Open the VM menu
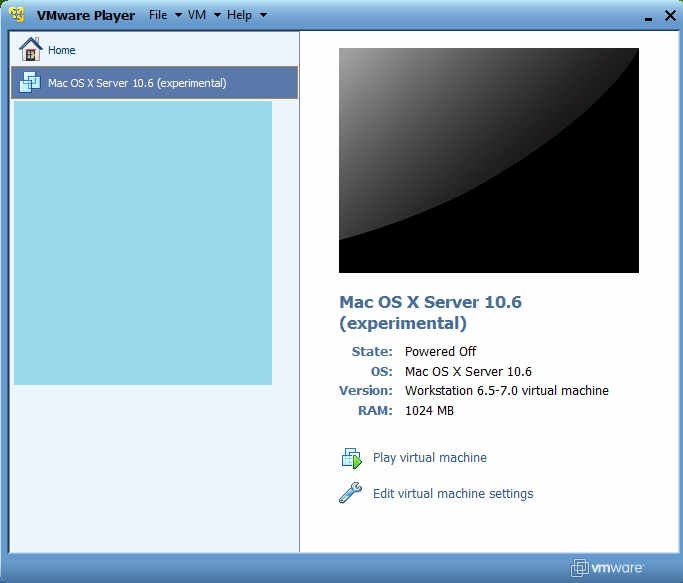The height and width of the screenshot is (583, 683). (x=197, y=15)
